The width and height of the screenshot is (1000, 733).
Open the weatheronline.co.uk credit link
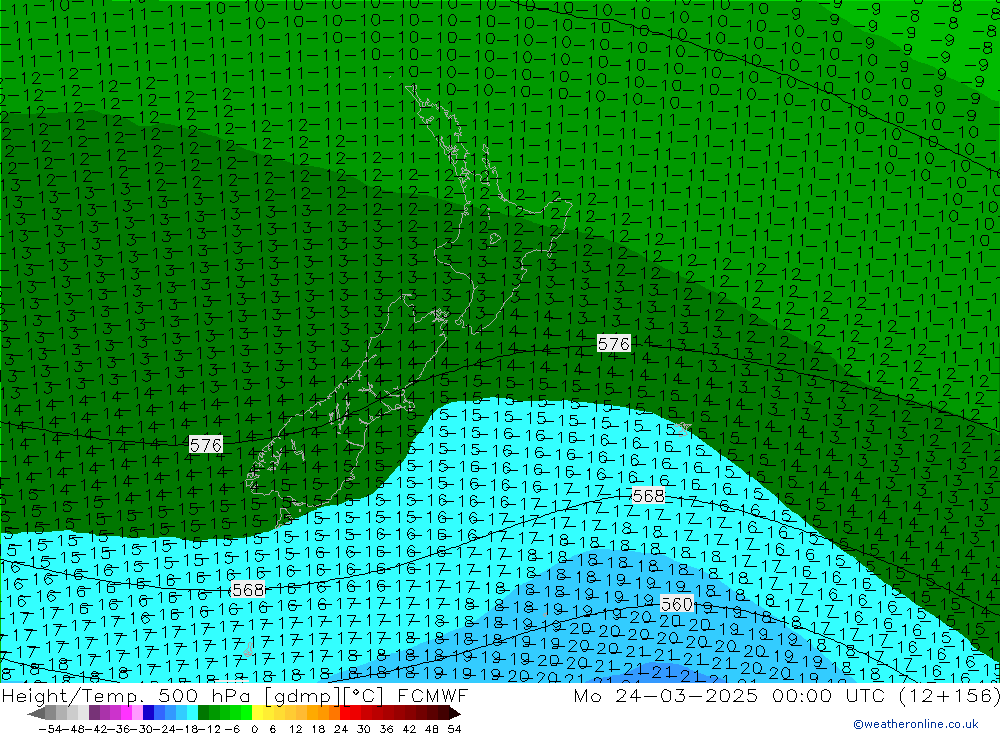point(916,724)
